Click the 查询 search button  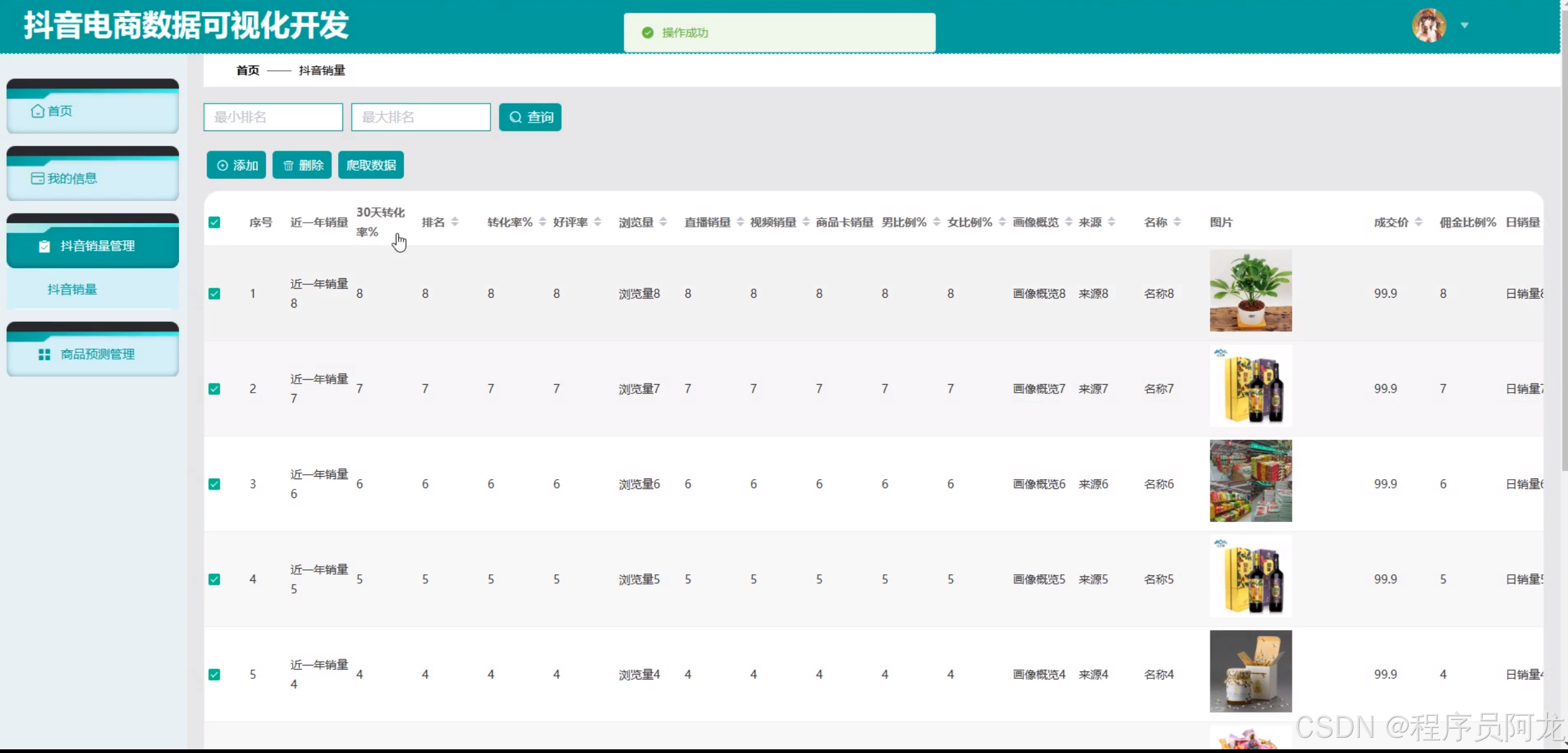[x=530, y=117]
